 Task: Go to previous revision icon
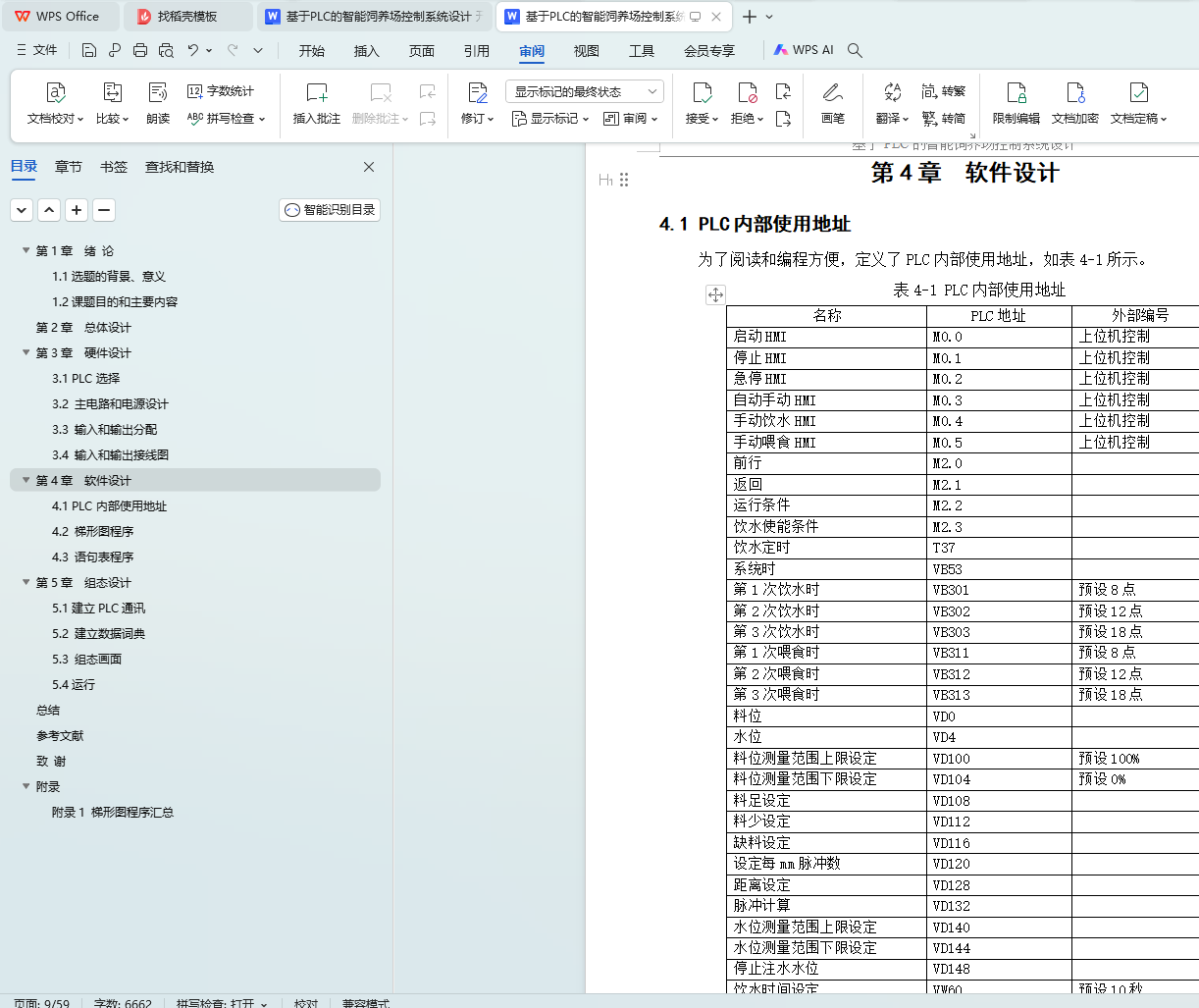pos(783,91)
